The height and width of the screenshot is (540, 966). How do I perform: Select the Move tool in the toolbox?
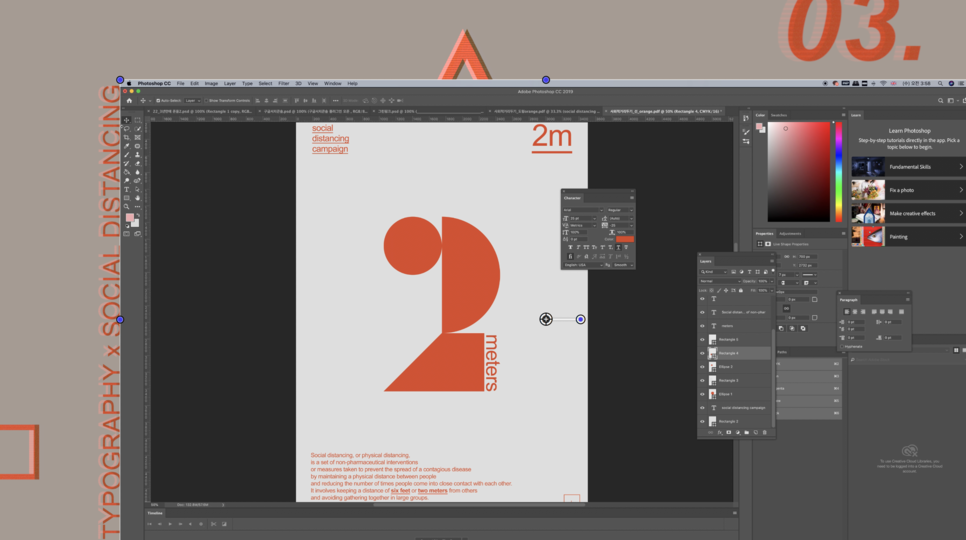pyautogui.click(x=126, y=120)
